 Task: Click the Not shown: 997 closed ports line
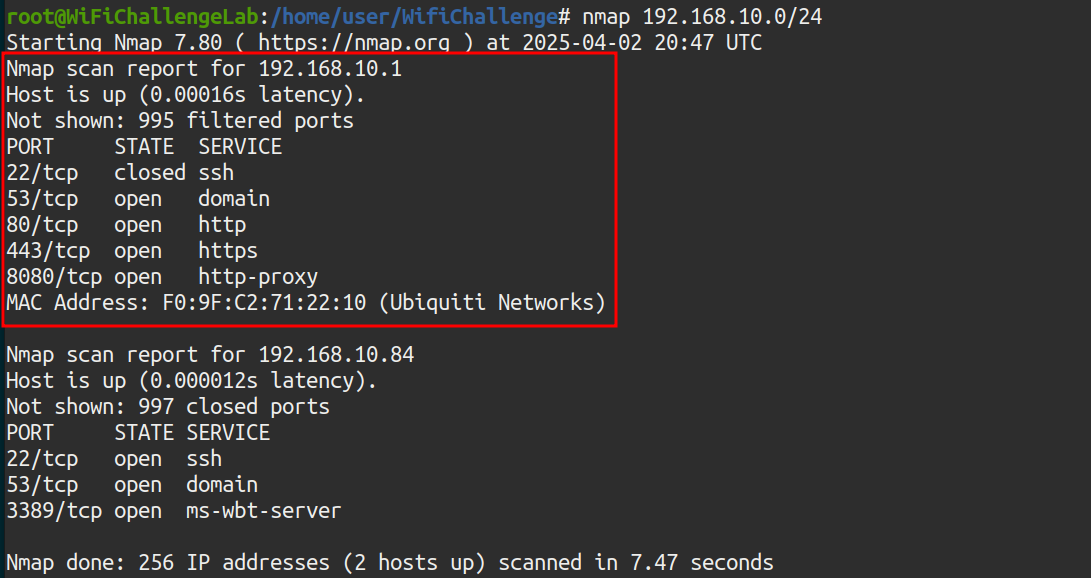pos(168,407)
